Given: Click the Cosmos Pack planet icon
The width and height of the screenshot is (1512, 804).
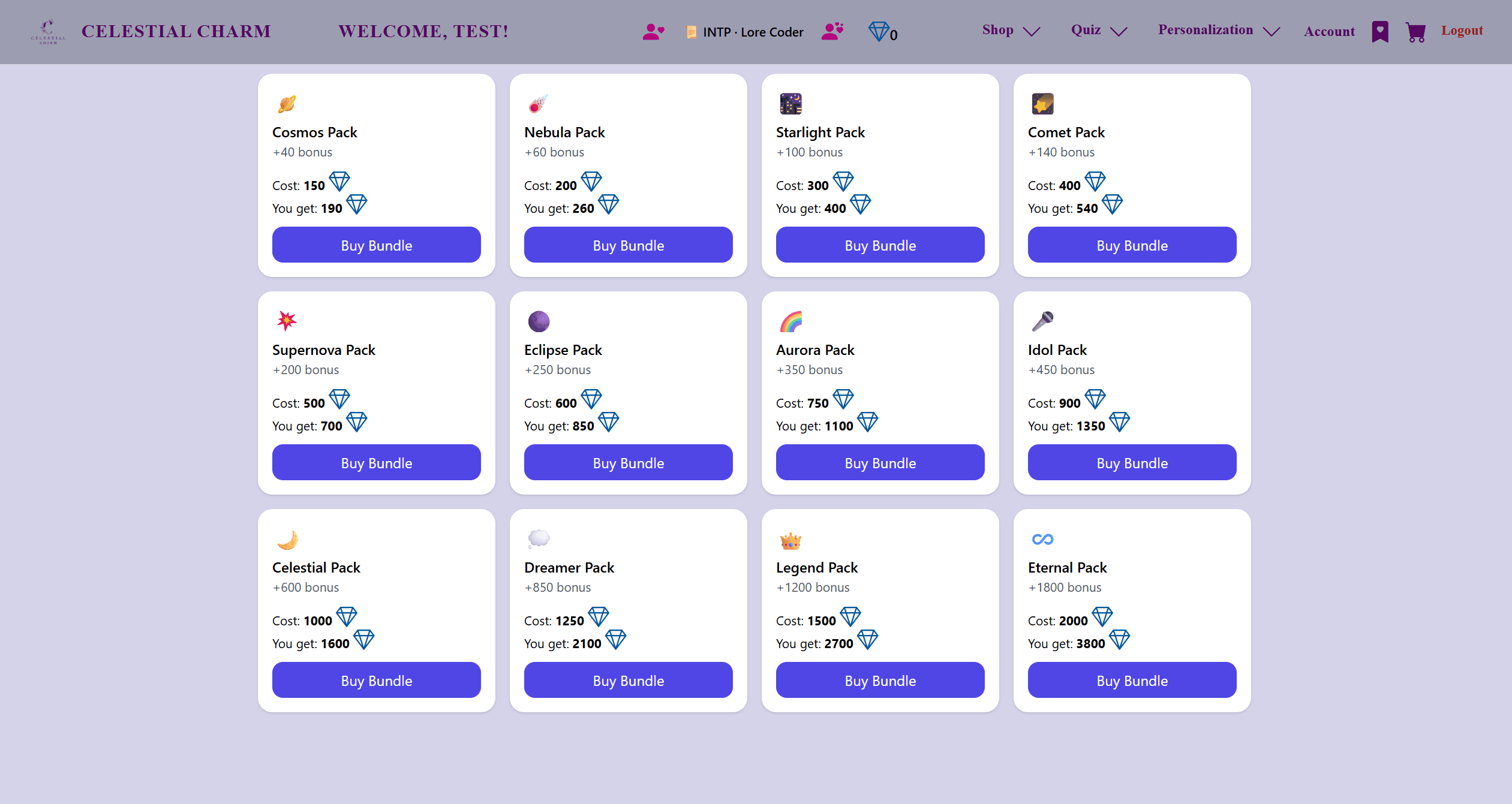Looking at the screenshot, I should 287,104.
